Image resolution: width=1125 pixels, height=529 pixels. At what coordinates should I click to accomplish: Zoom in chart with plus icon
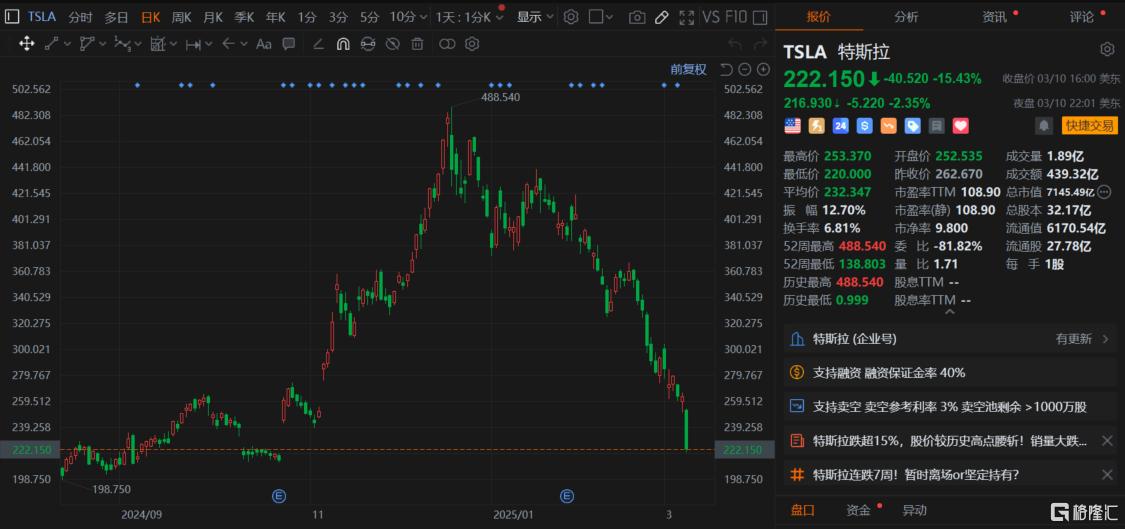763,70
